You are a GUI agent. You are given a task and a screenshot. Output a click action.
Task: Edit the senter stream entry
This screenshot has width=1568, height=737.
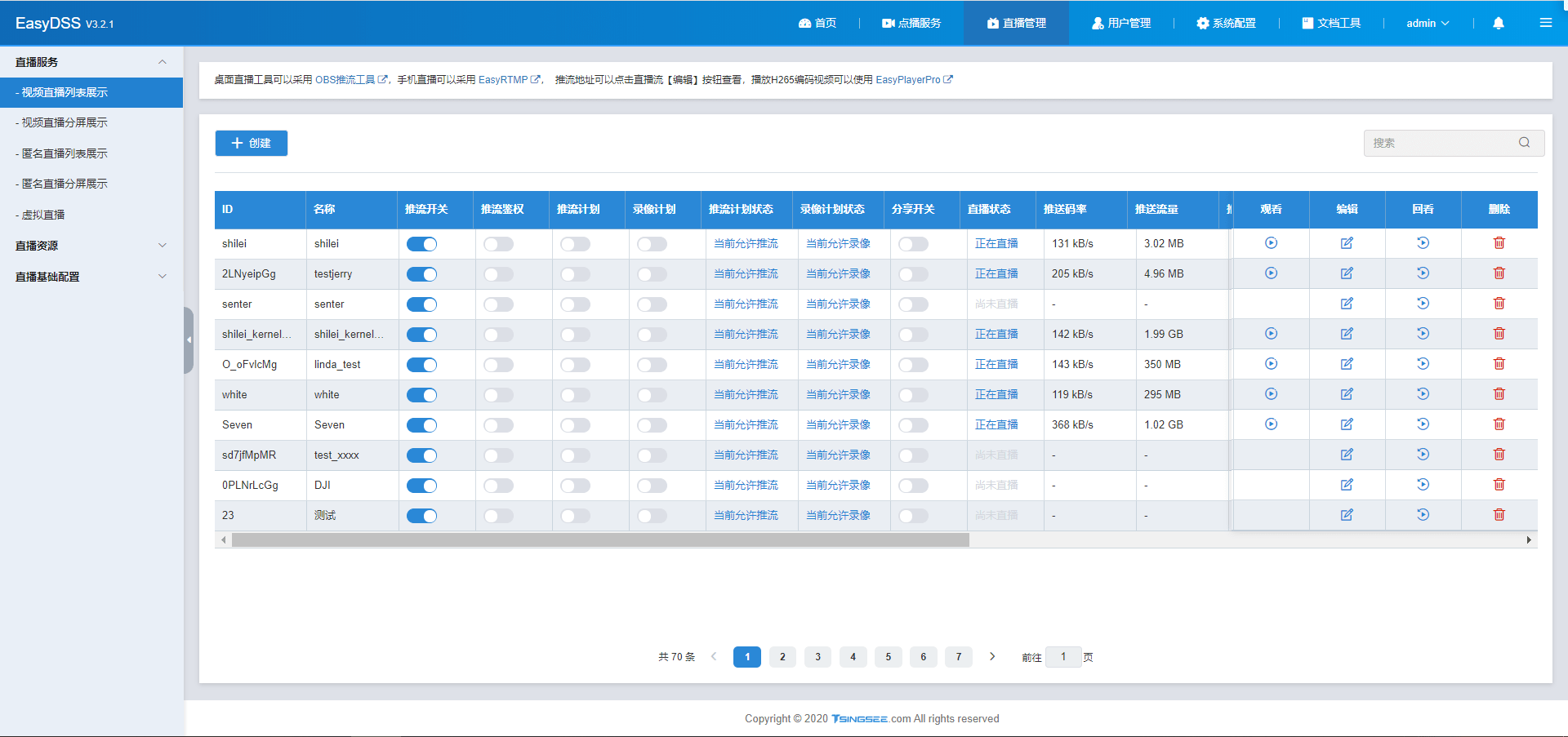(1347, 304)
